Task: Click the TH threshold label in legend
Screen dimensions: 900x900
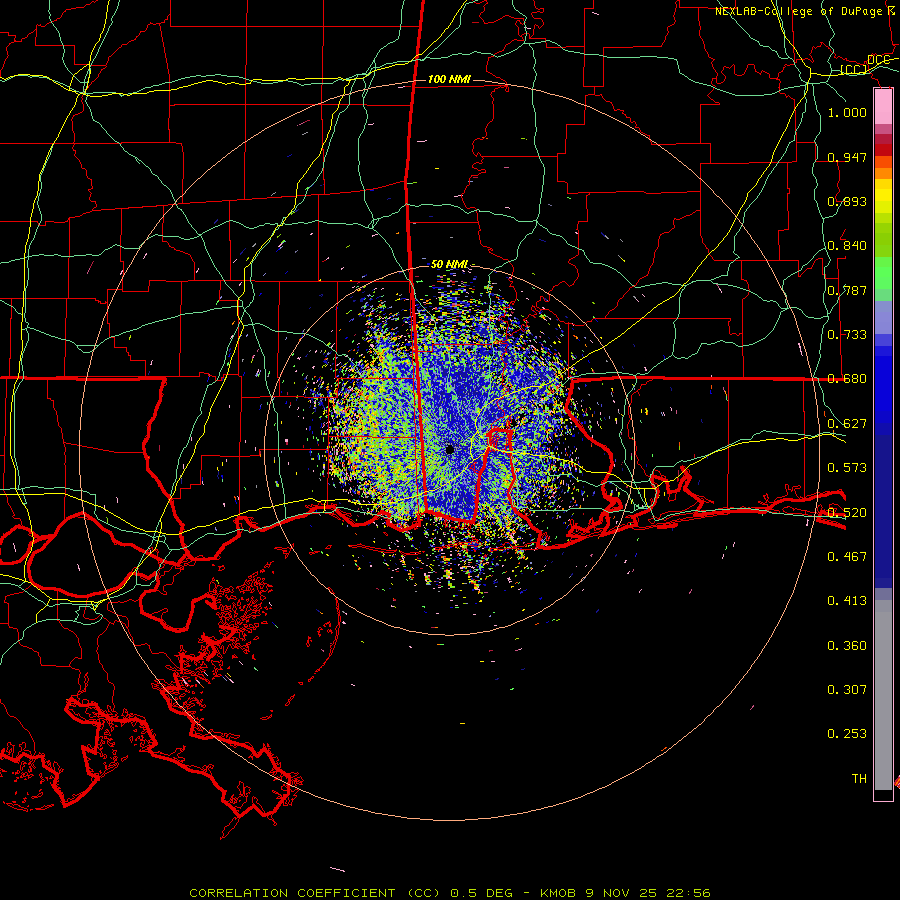Action: pos(859,779)
